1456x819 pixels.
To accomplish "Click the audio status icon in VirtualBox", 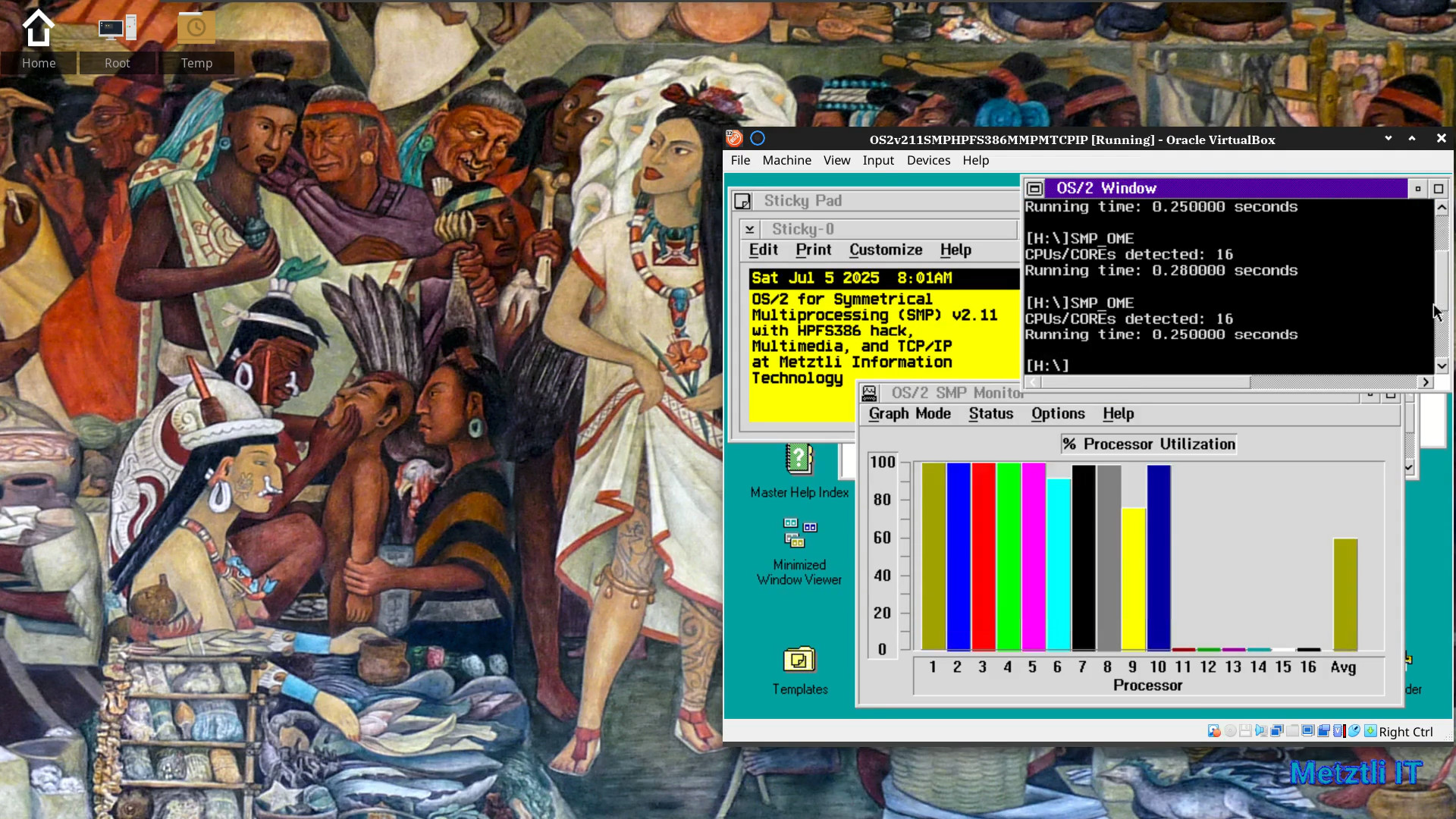I will (1261, 731).
